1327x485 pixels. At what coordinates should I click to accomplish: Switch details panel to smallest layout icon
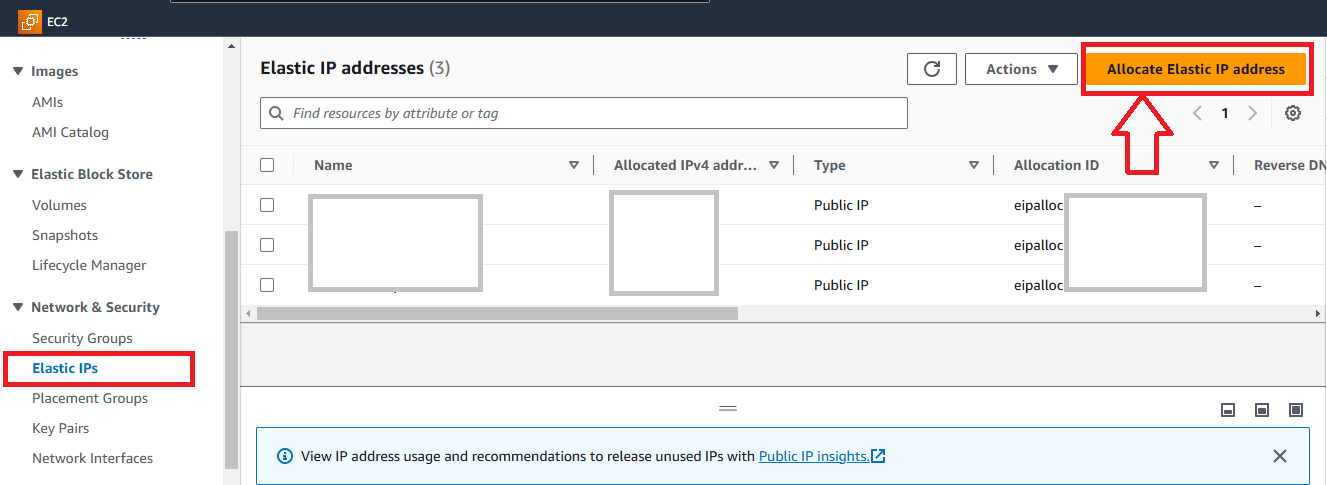tap(1228, 410)
